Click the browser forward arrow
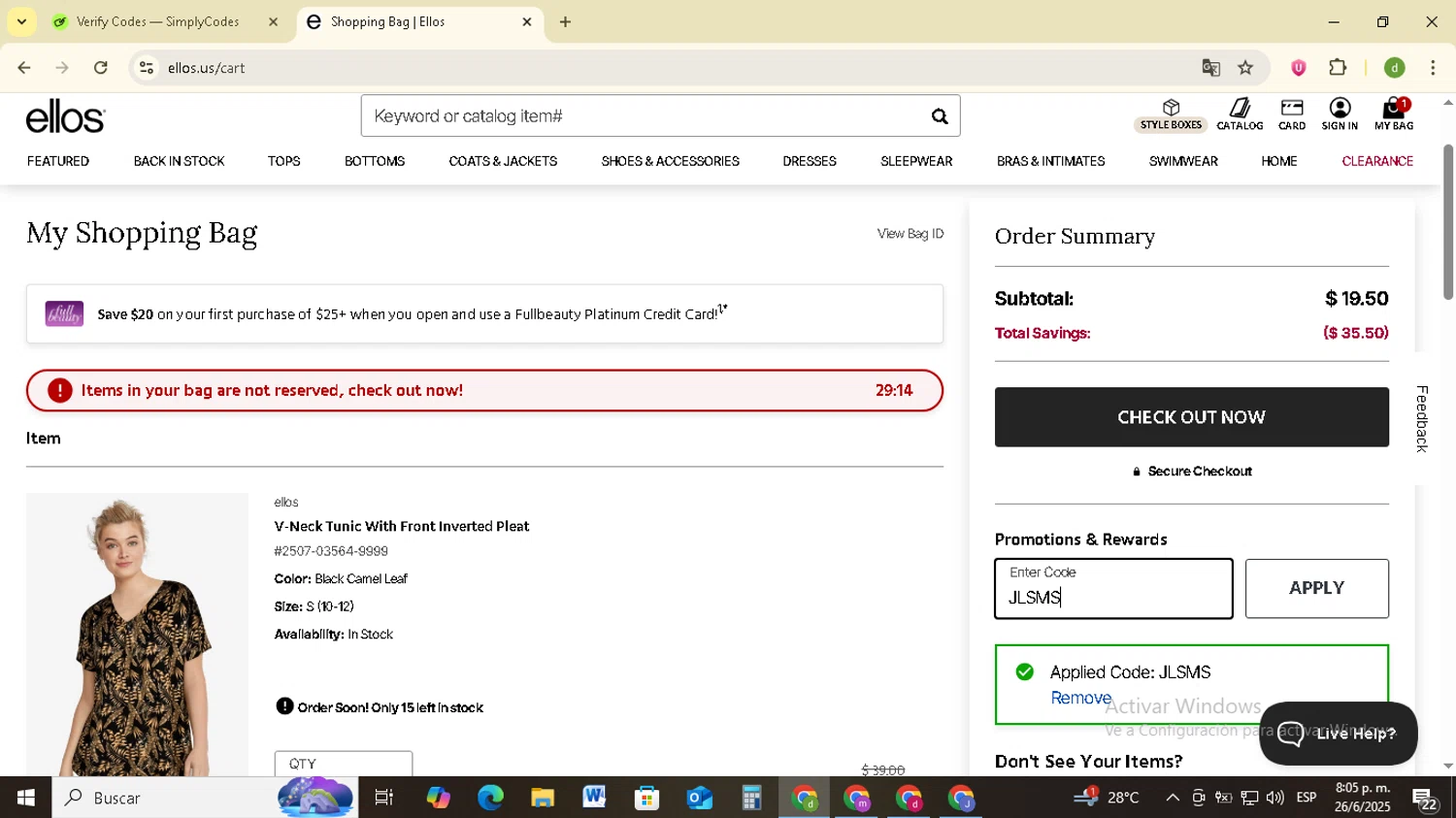This screenshot has height=818, width=1456. [x=62, y=68]
